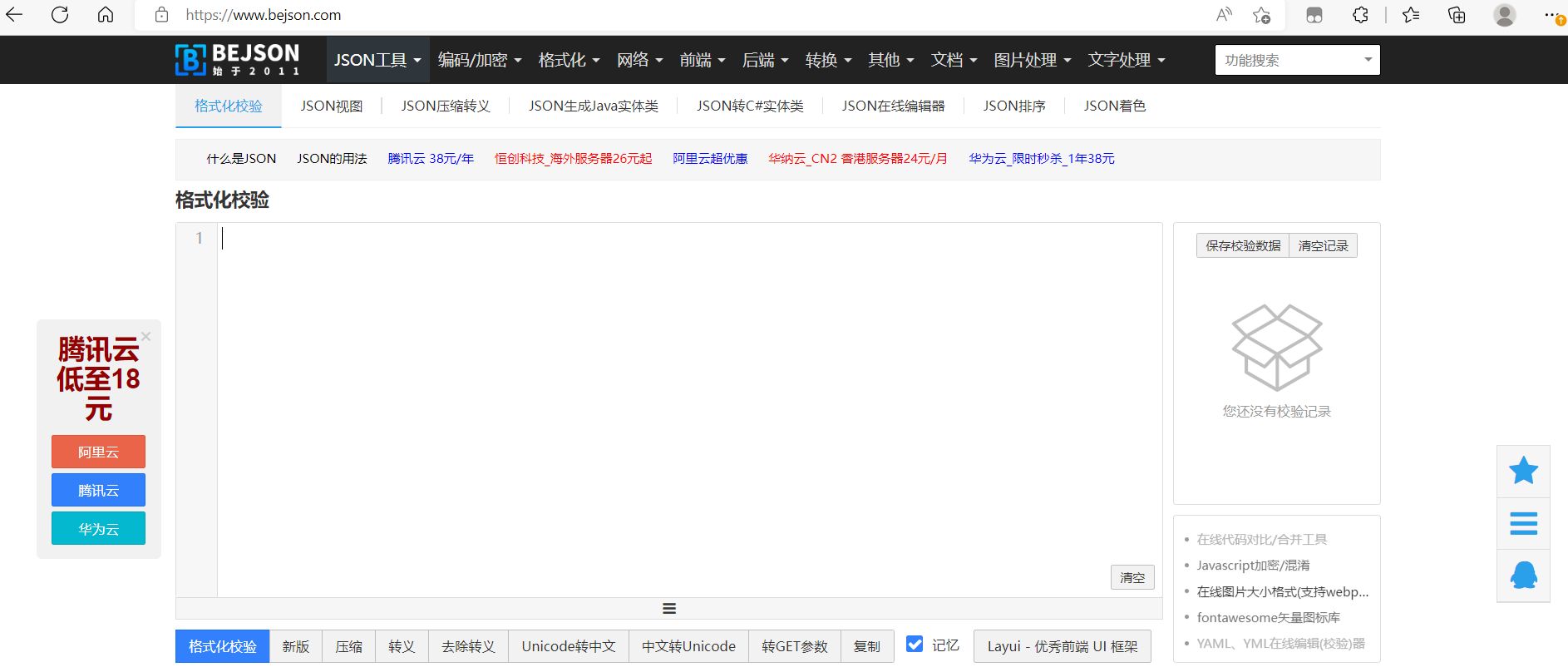Screen dimensions: 1568x672
Task: Switch to the JSON转C#实体类 tab
Action: tap(750, 106)
